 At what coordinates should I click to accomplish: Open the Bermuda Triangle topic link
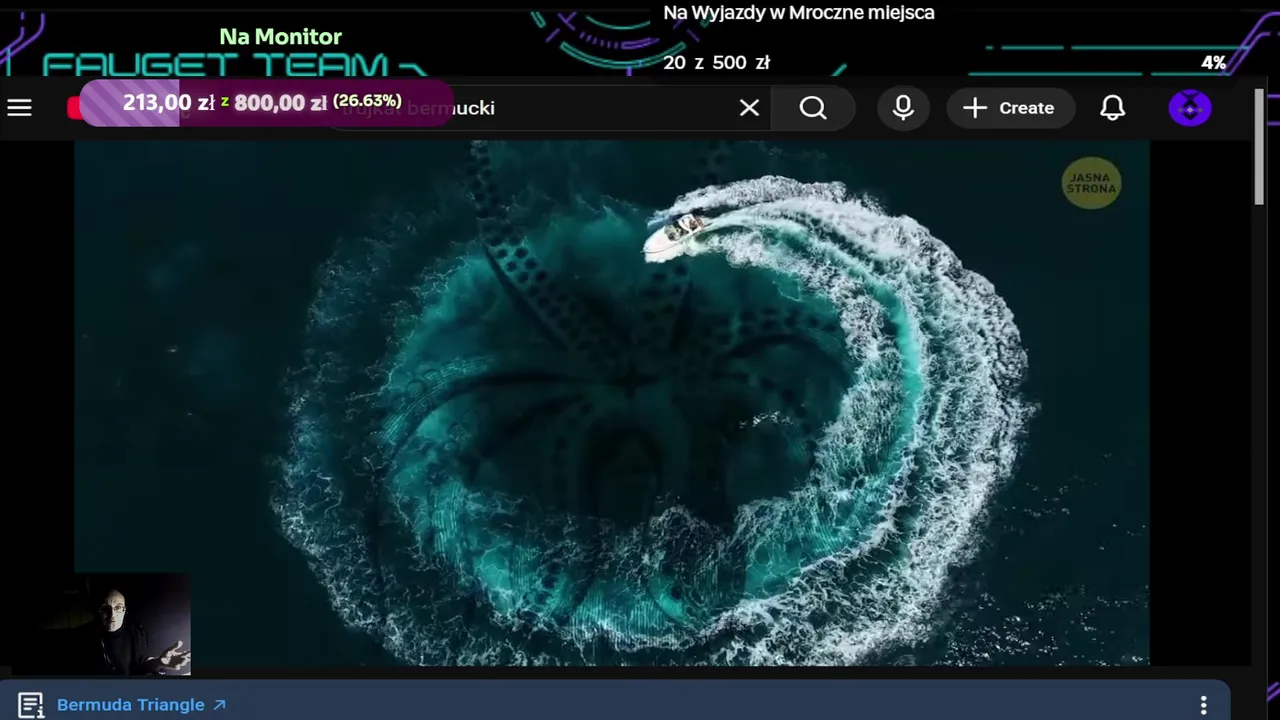pyautogui.click(x=141, y=705)
